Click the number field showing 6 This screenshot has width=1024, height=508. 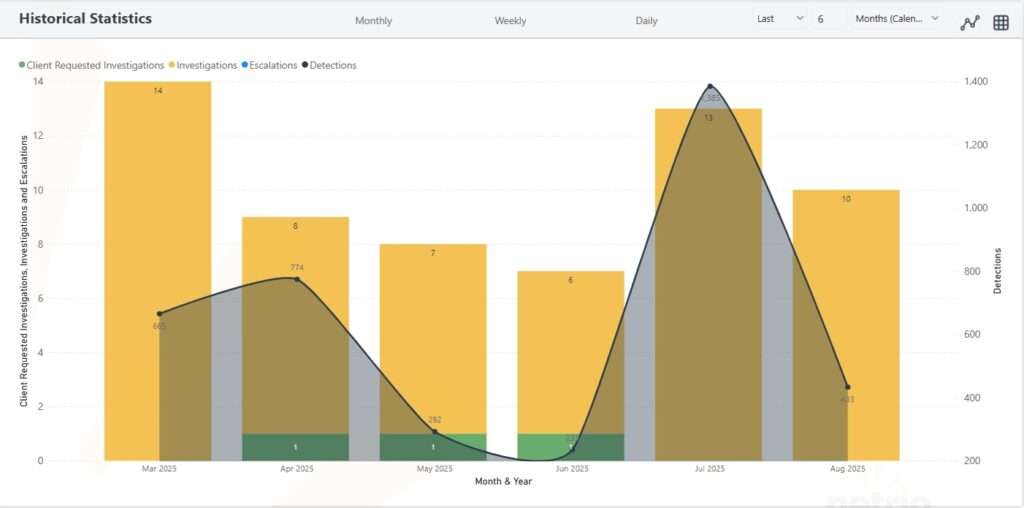pos(829,18)
